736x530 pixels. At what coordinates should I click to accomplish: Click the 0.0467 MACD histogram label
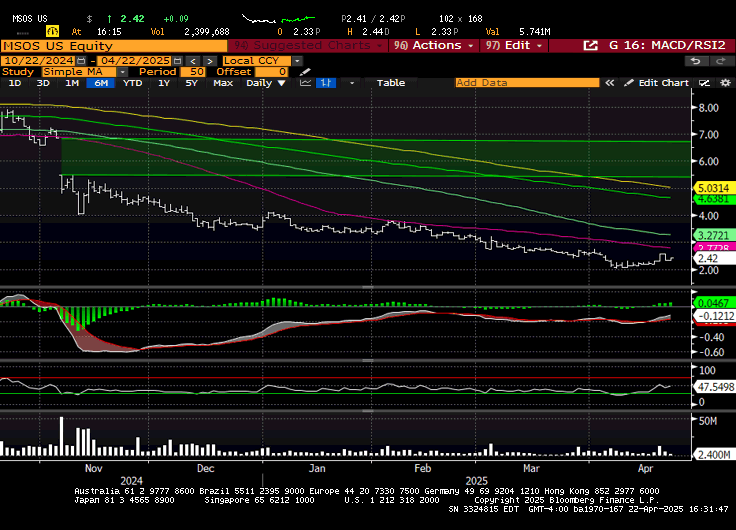click(x=713, y=303)
